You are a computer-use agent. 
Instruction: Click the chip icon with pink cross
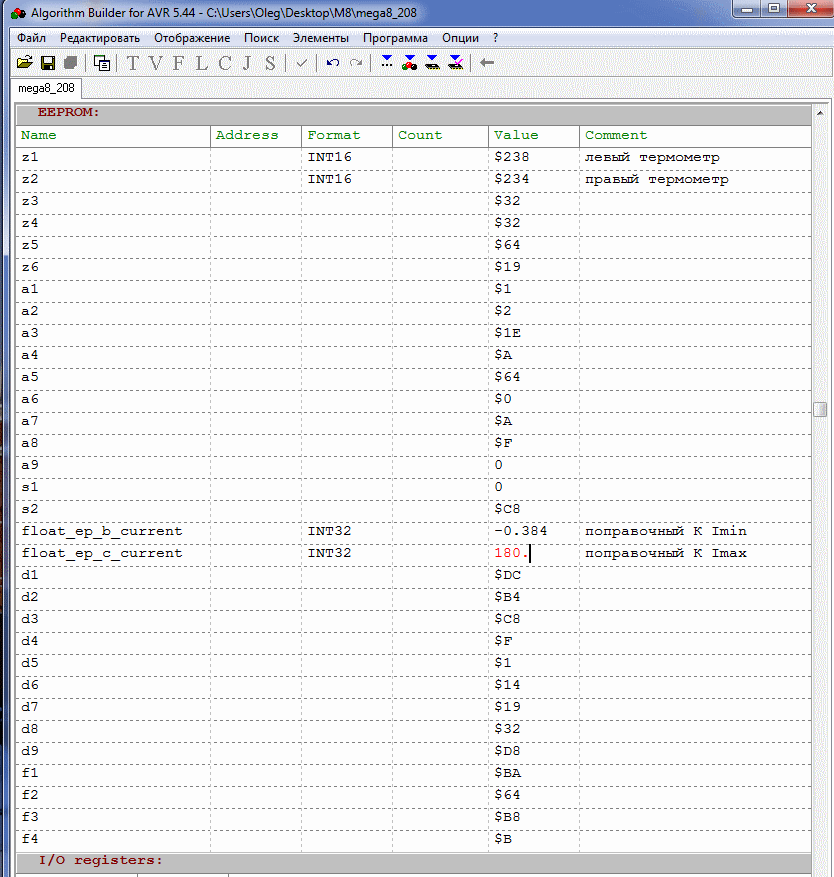[455, 63]
